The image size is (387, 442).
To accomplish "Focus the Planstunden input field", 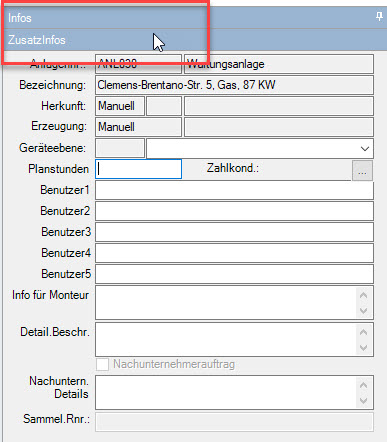I will [x=139, y=169].
